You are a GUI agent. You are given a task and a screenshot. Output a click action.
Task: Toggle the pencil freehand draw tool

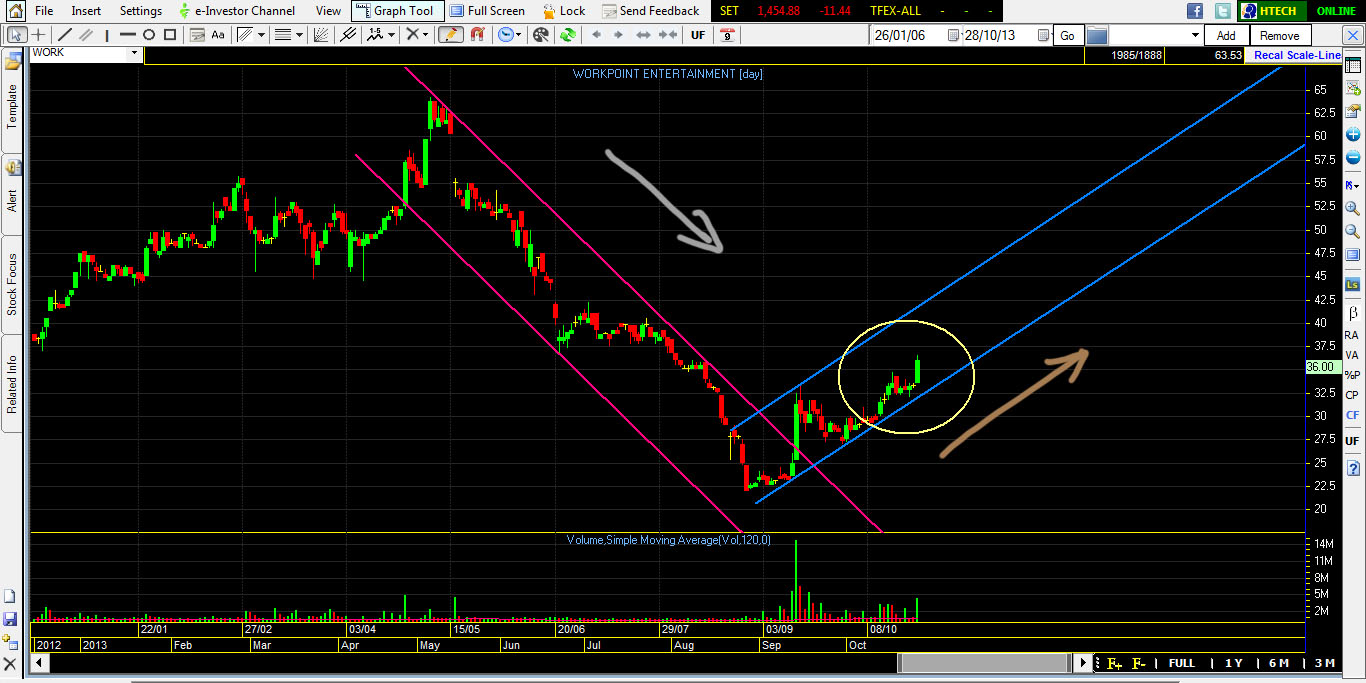451,35
